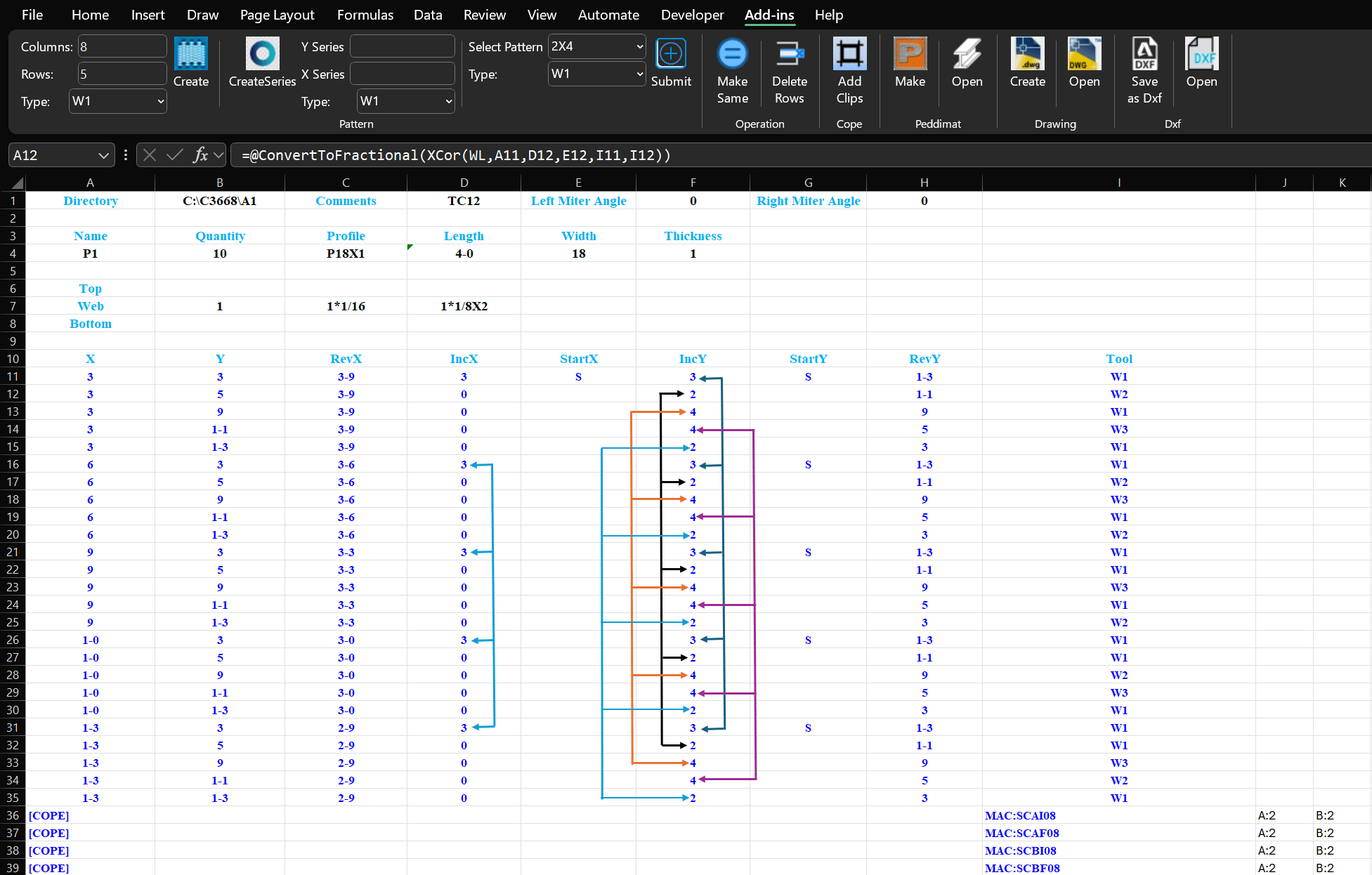Click the Make Same operation icon

point(732,54)
